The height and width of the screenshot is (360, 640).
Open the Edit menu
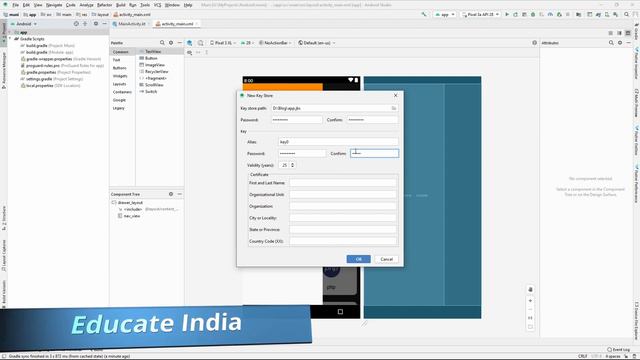tap(26, 5)
